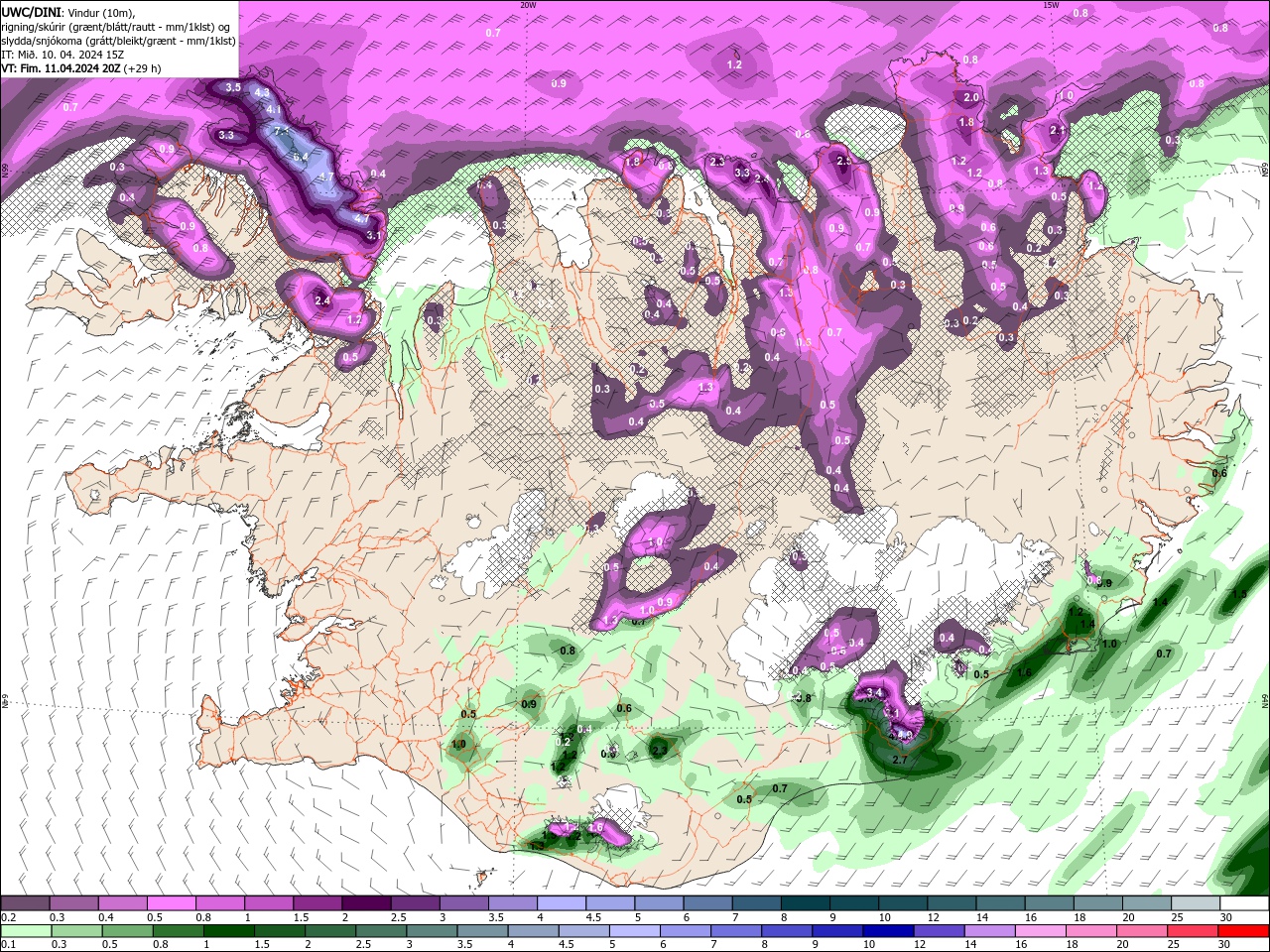1270x952 pixels.
Task: Select the 2.0 value in the northeast
Action: coord(971,97)
